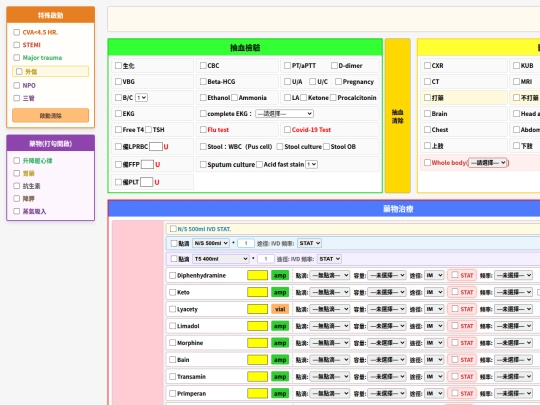Check the N/S 500ml IVD STAT option
The height and width of the screenshot is (405, 540).
(173, 229)
